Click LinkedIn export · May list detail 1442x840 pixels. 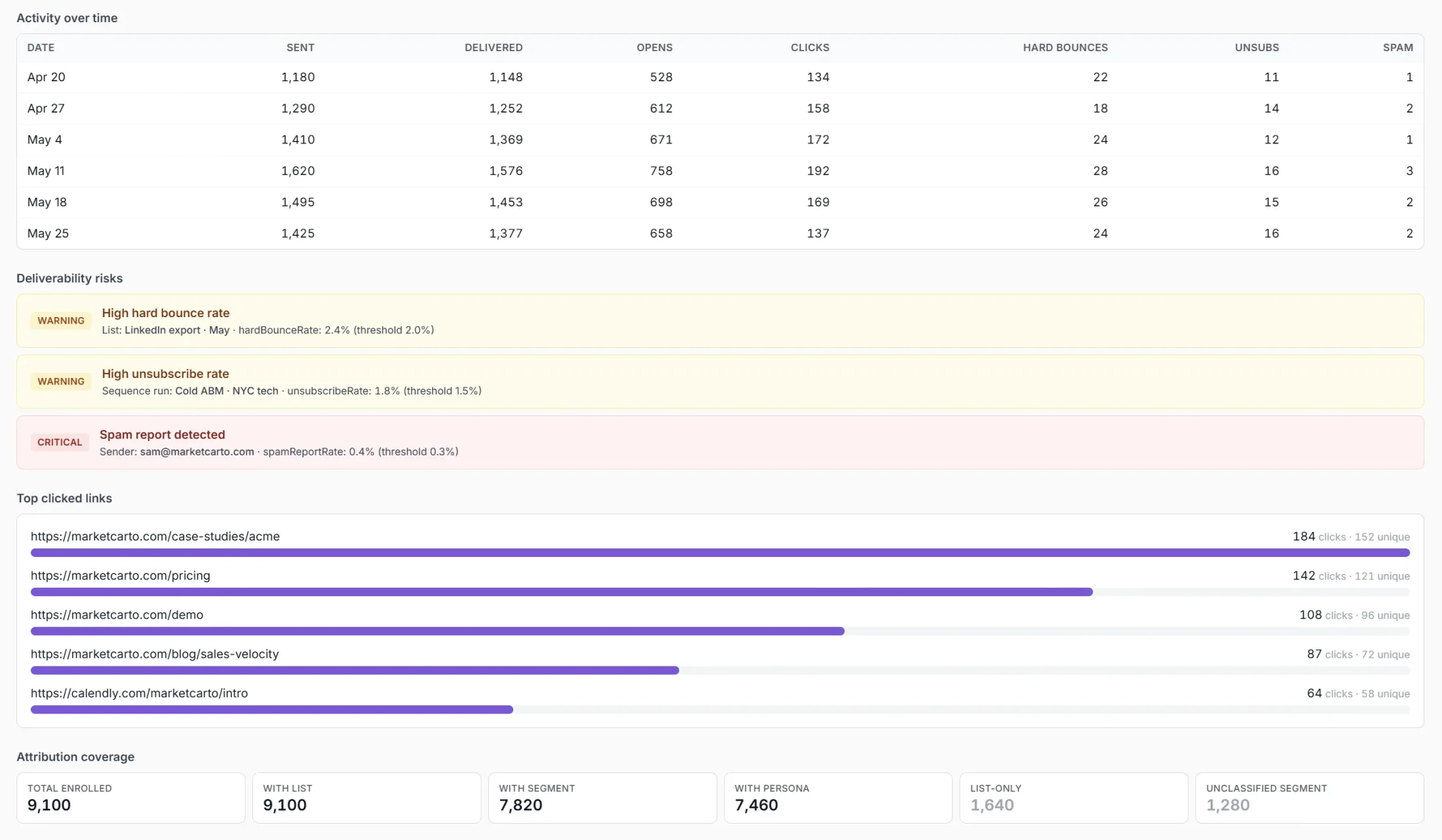tap(177, 330)
